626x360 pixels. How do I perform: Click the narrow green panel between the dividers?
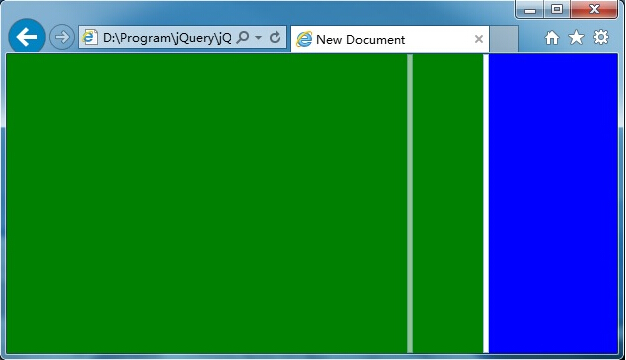[448, 203]
